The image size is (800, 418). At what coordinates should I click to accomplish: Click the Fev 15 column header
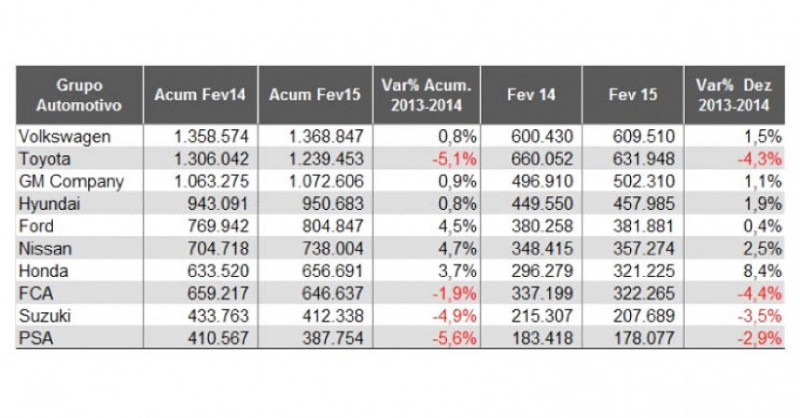632,95
